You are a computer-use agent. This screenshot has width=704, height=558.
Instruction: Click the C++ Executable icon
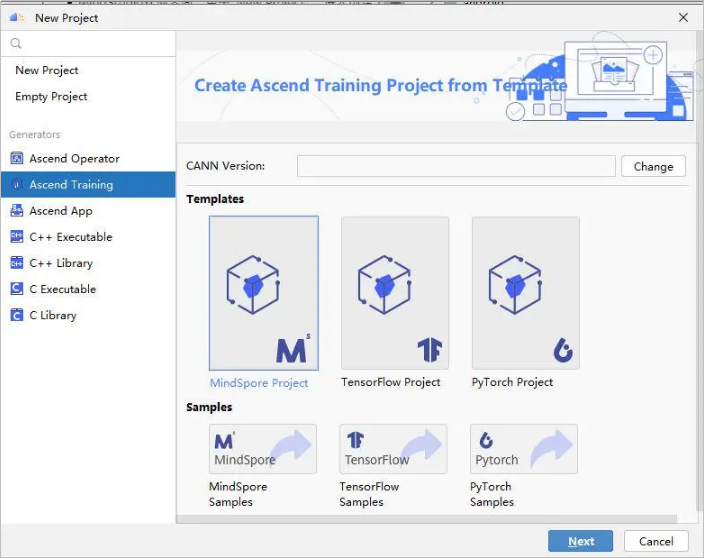click(17, 237)
